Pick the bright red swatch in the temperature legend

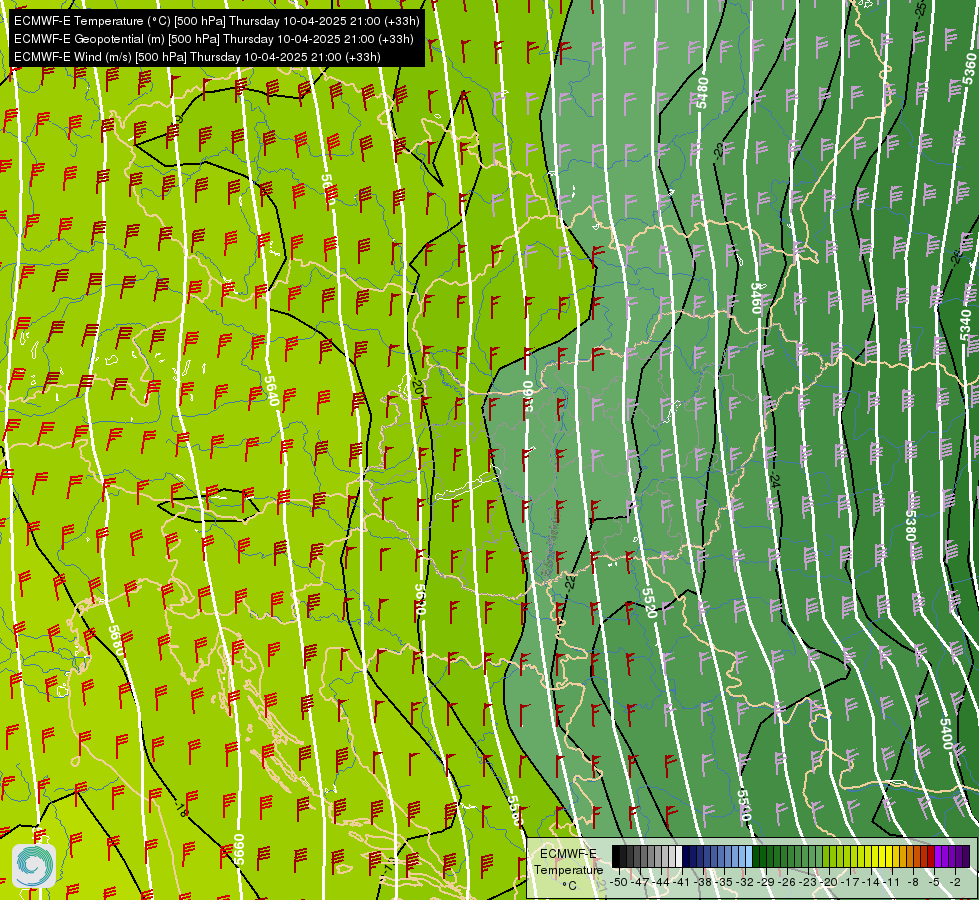[931, 856]
